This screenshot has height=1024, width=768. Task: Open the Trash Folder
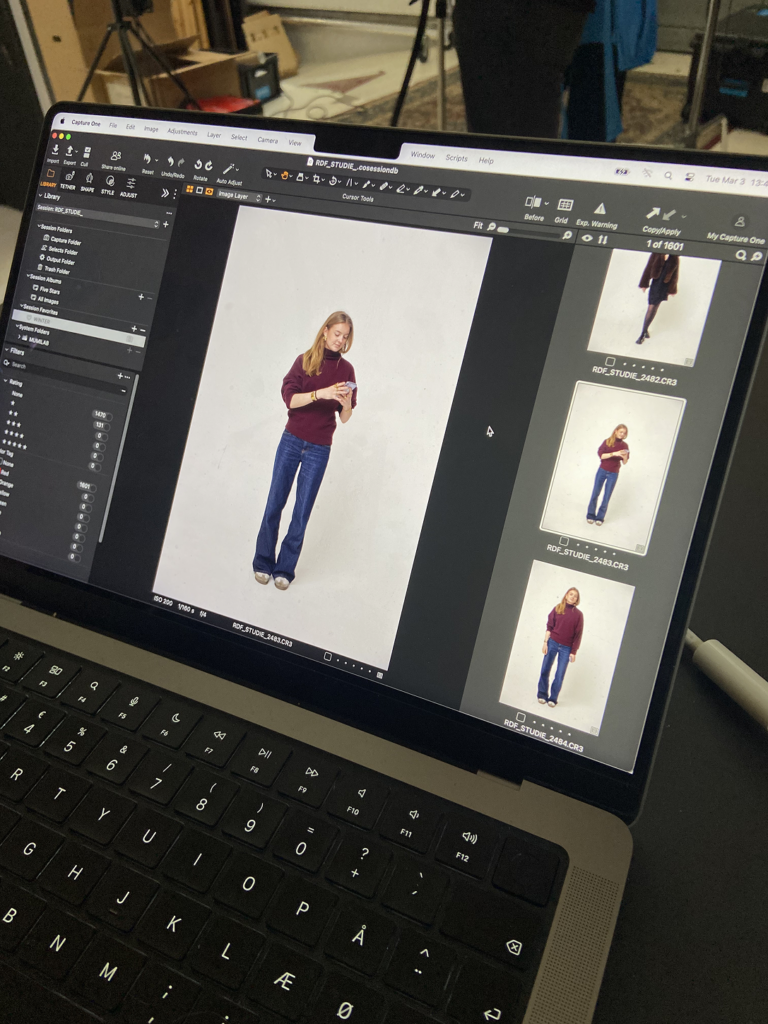click(x=54, y=270)
